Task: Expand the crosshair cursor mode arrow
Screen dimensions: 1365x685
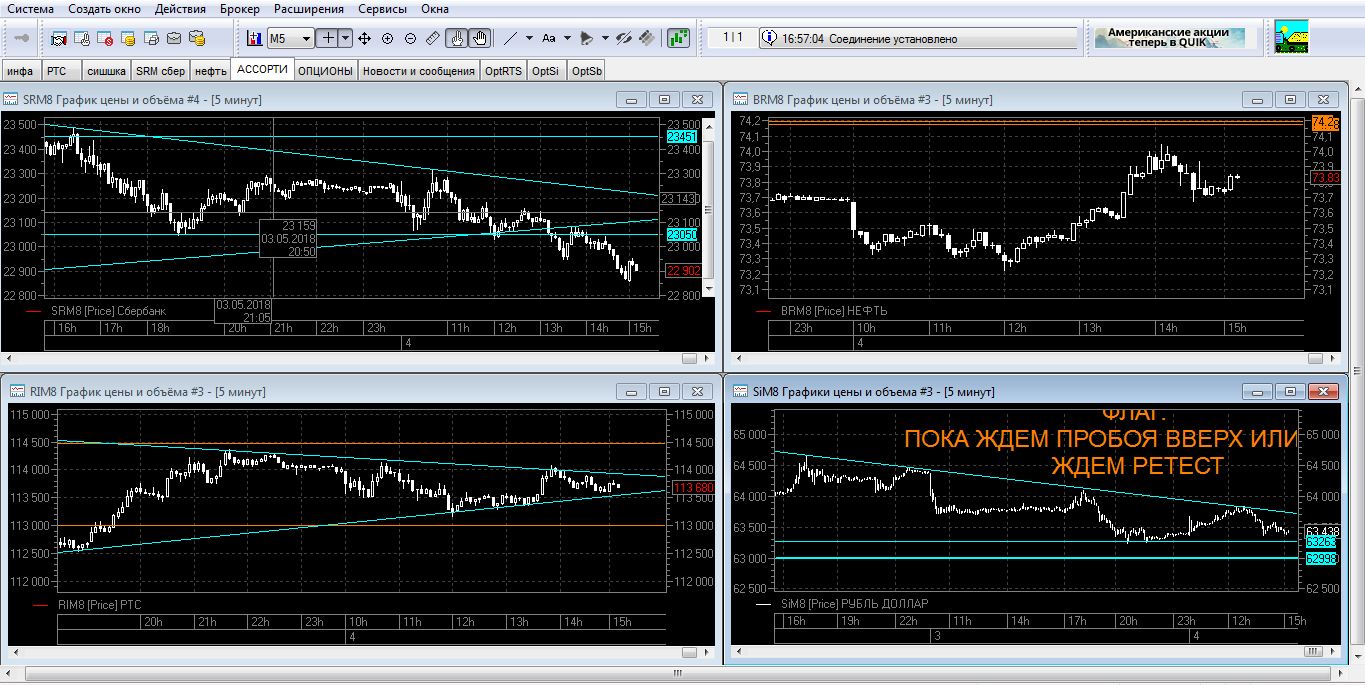Action: [346, 38]
